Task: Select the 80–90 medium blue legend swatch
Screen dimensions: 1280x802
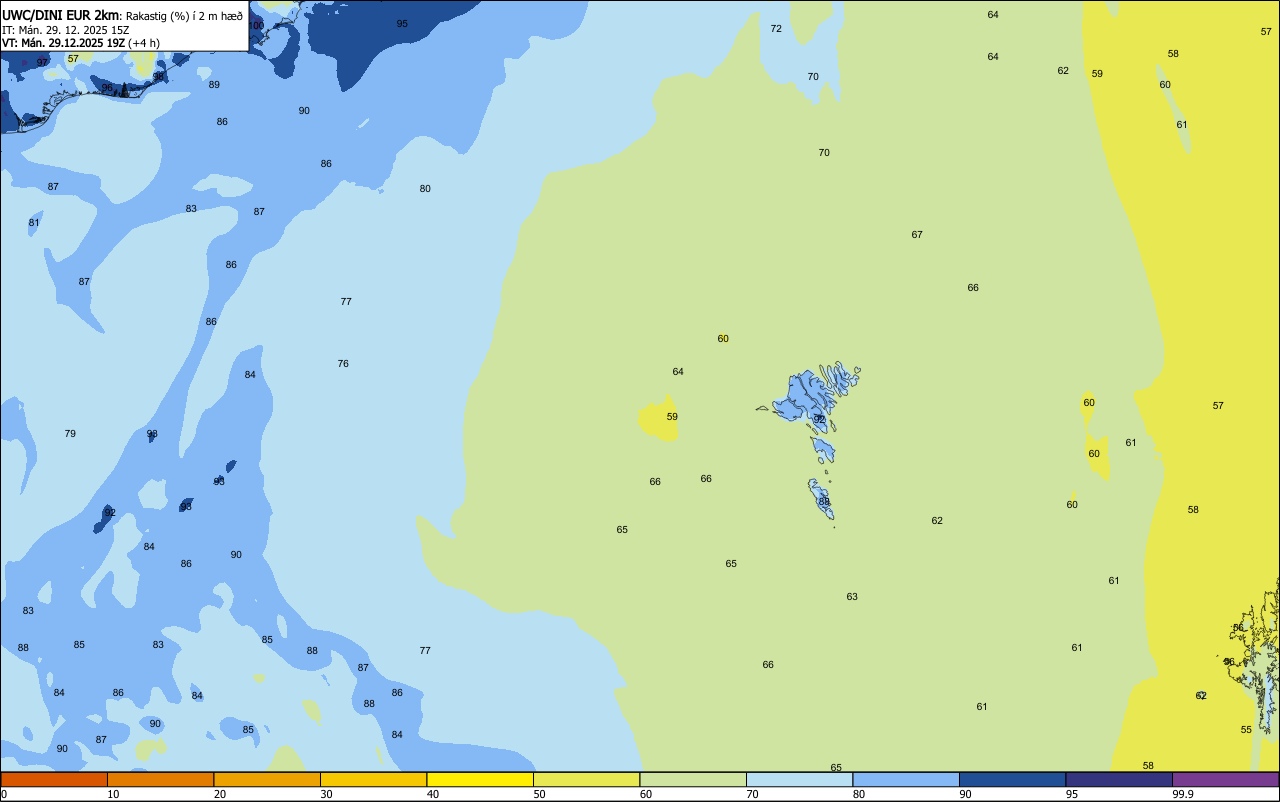Action: click(x=906, y=779)
